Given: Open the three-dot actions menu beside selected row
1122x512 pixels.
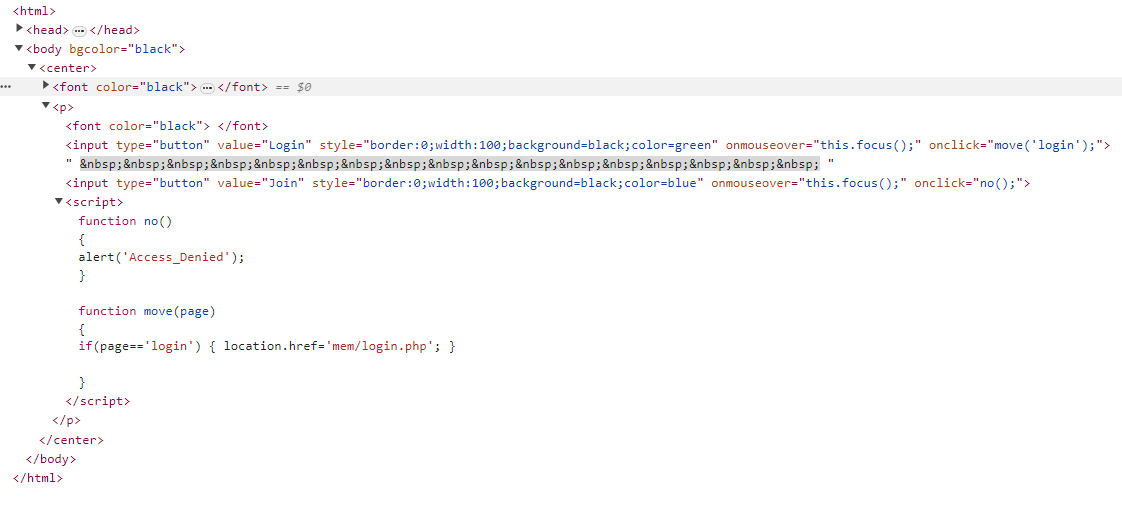Looking at the screenshot, I should coord(6,87).
